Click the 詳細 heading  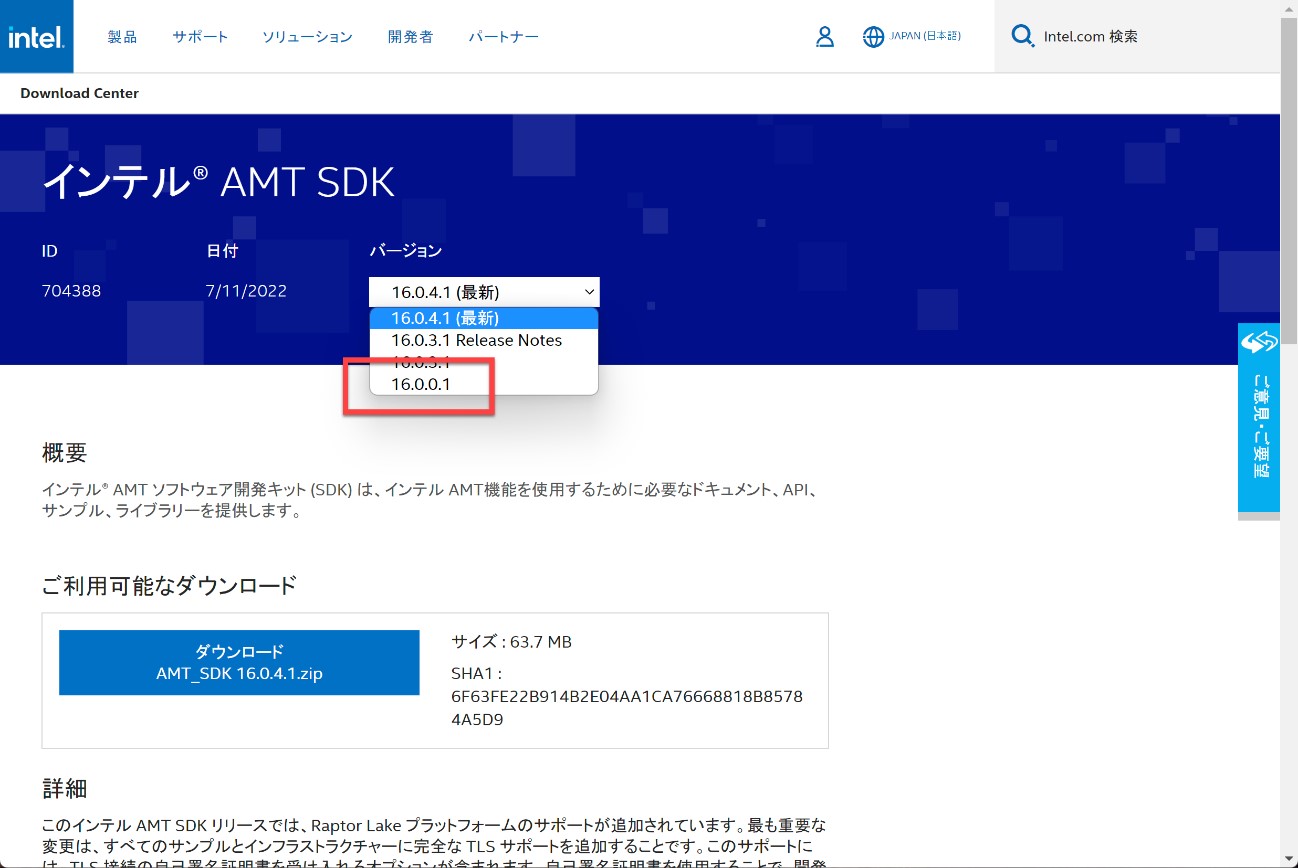point(64,788)
